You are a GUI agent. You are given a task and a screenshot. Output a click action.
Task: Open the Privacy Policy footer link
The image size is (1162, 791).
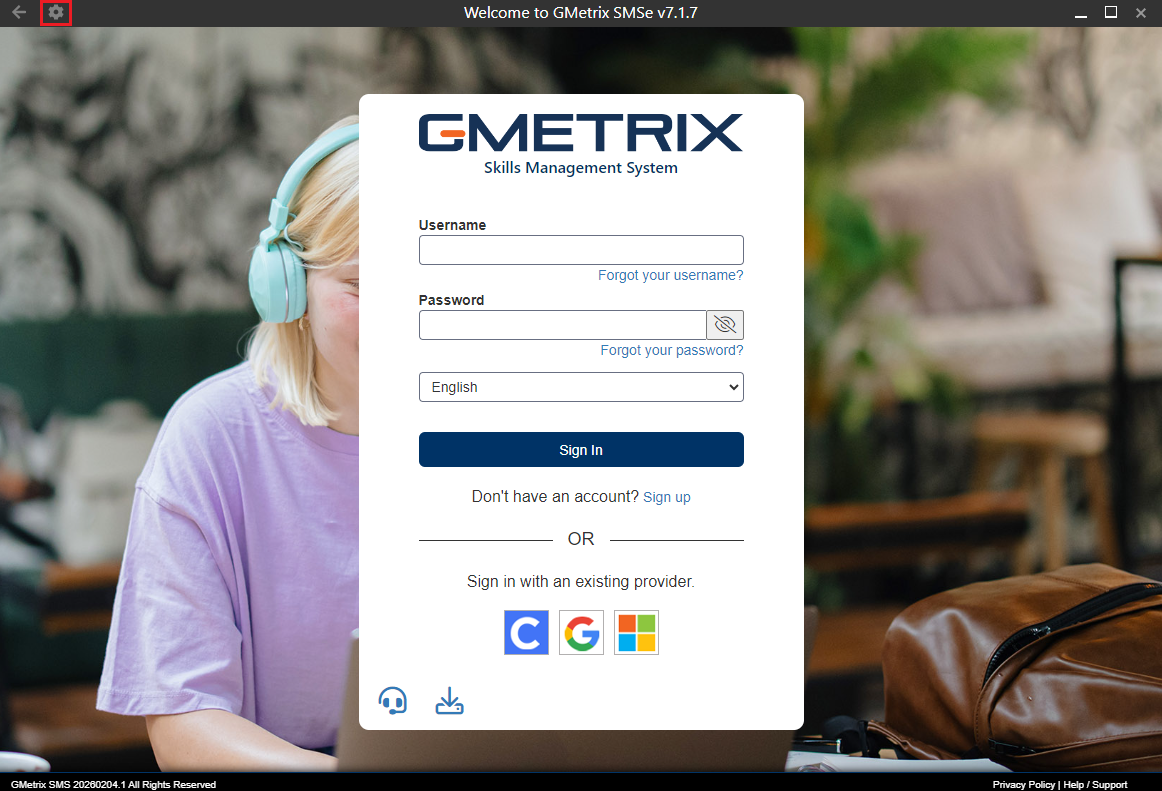pyautogui.click(x=1023, y=784)
